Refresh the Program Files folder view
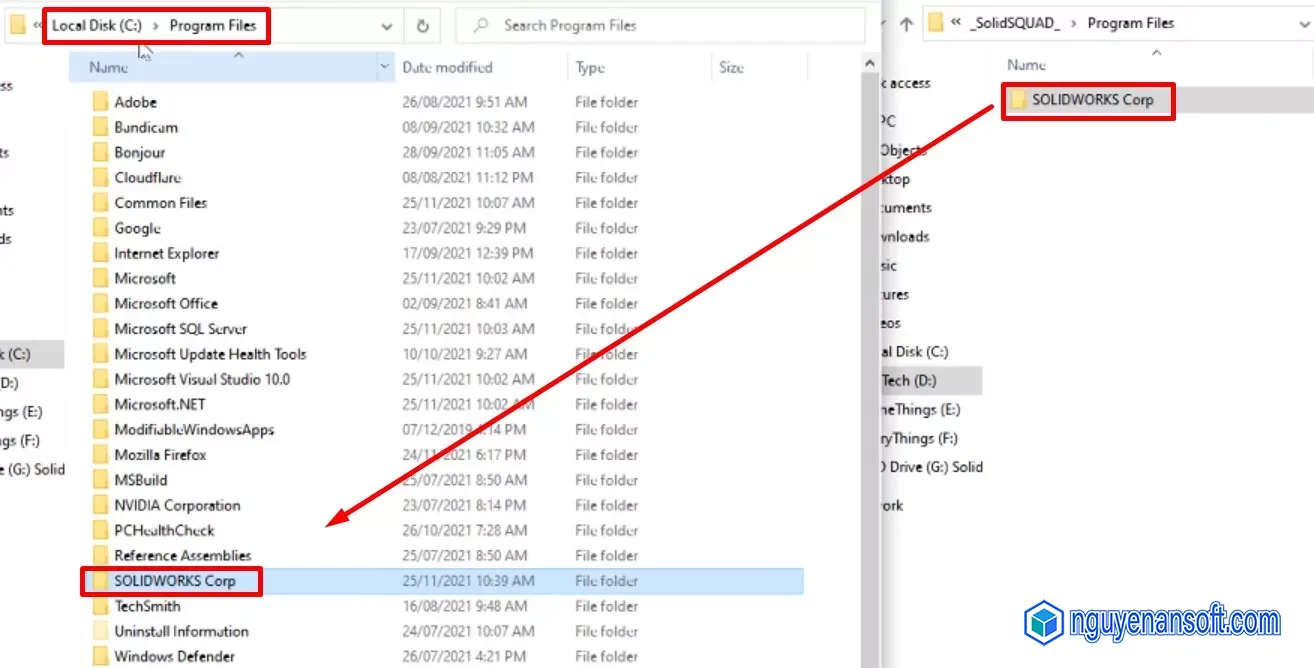The width and height of the screenshot is (1314, 668). tap(422, 25)
